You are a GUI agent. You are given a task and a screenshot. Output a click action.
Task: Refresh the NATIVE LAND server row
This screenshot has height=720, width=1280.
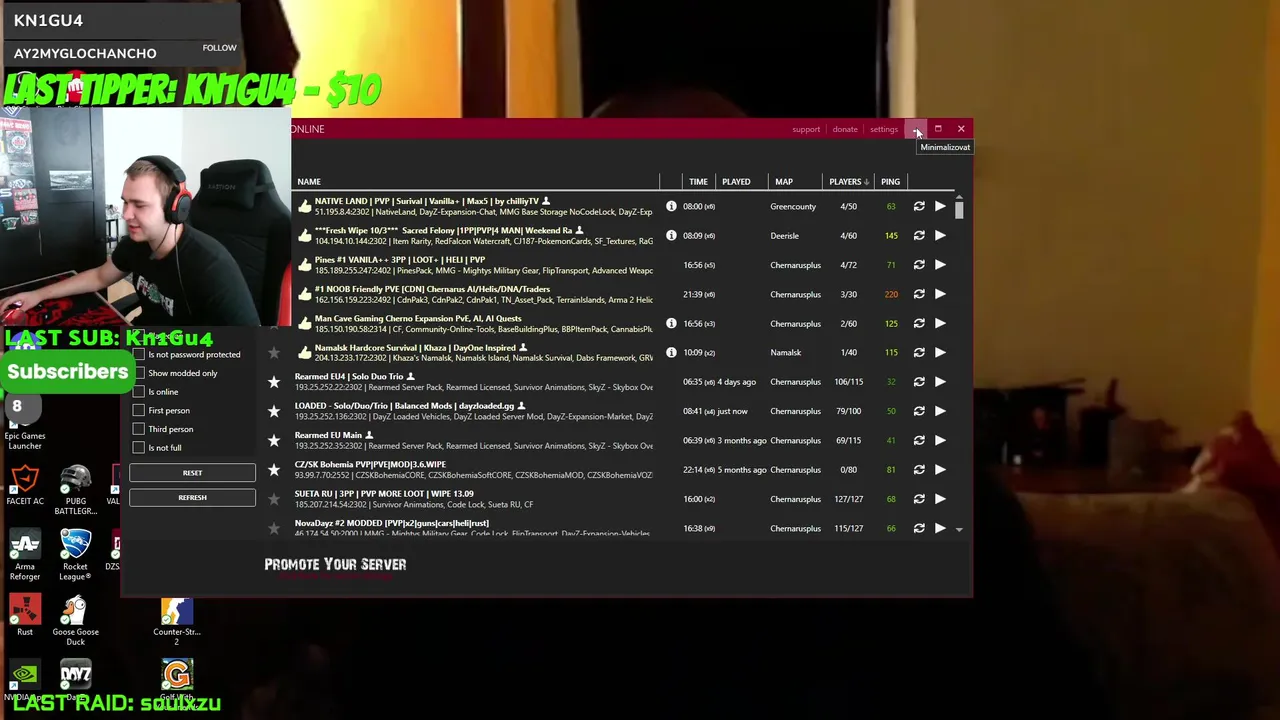919,206
